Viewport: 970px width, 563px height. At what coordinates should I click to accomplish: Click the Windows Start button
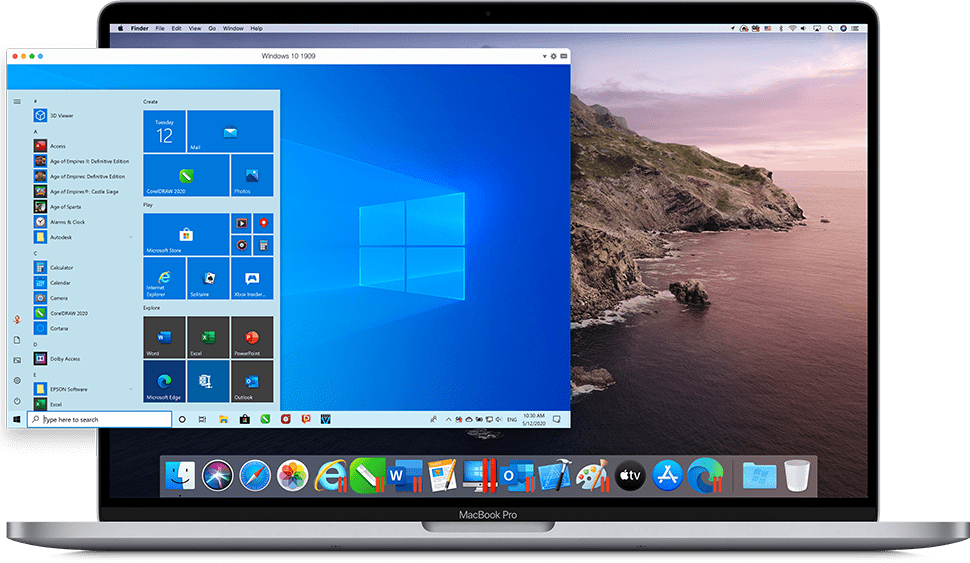[x=17, y=419]
